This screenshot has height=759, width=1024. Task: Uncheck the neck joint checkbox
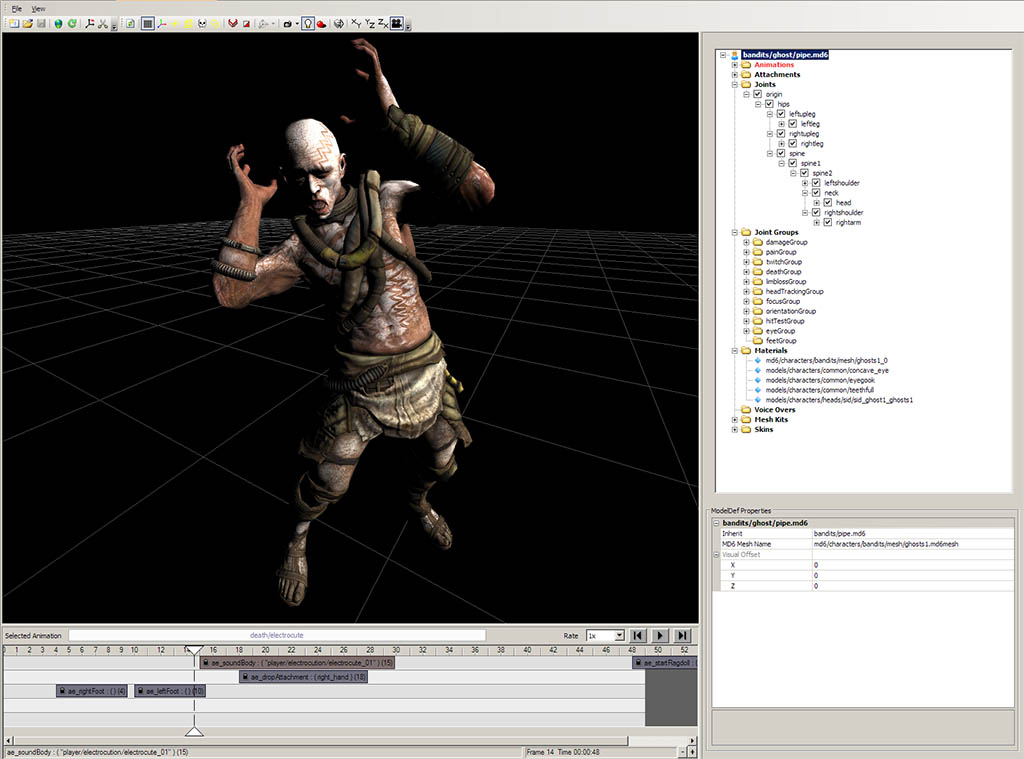[816, 193]
